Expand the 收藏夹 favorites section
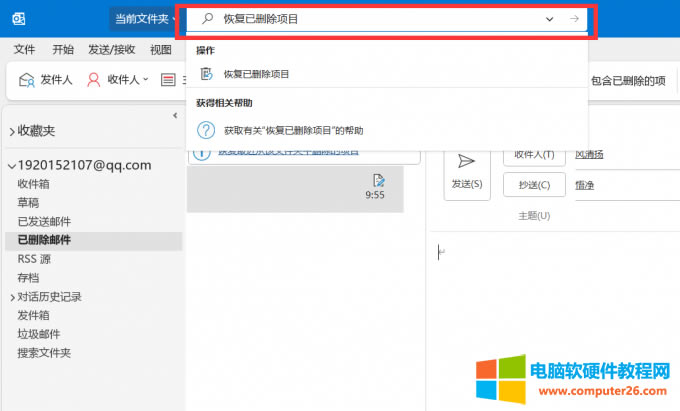Screen dimensions: 680x411 (11, 132)
